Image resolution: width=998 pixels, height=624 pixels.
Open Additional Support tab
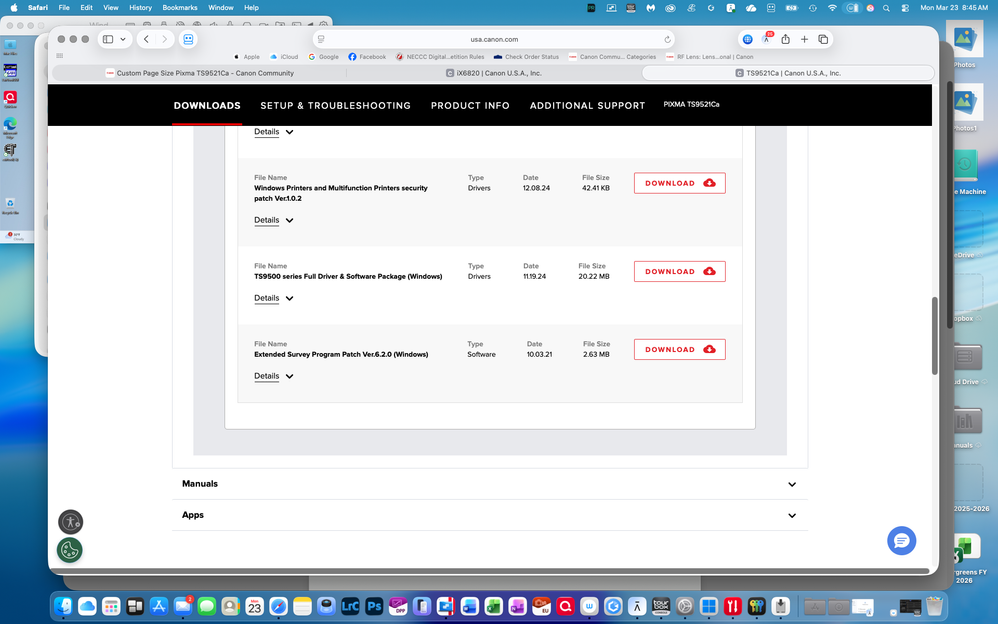587,106
